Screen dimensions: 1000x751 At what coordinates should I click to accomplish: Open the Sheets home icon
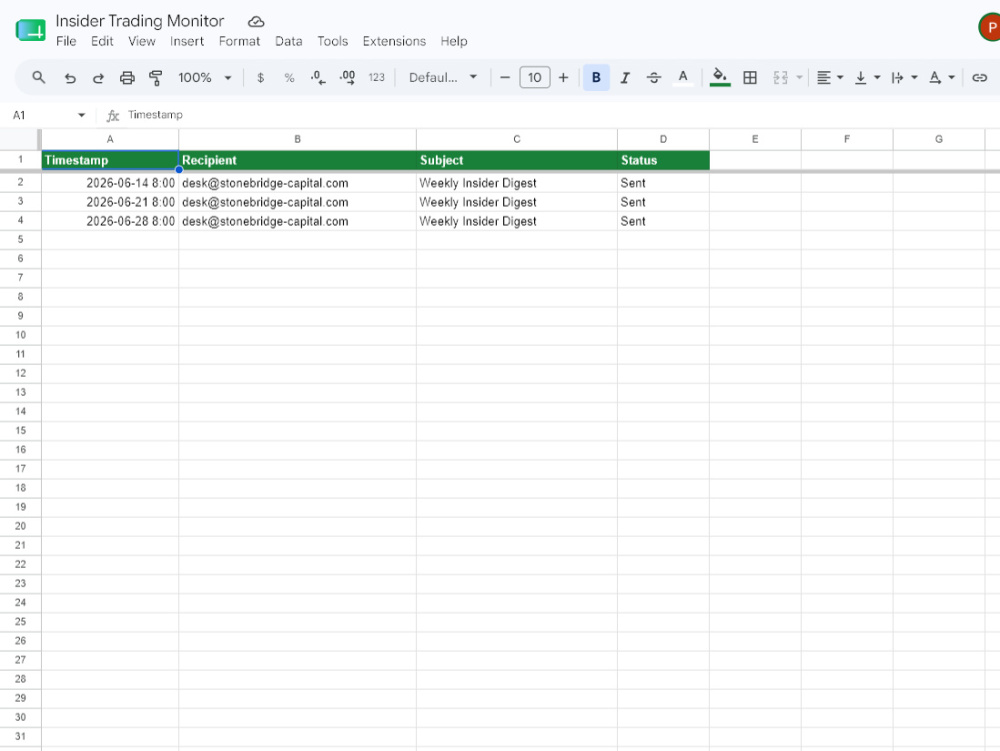coord(31,30)
